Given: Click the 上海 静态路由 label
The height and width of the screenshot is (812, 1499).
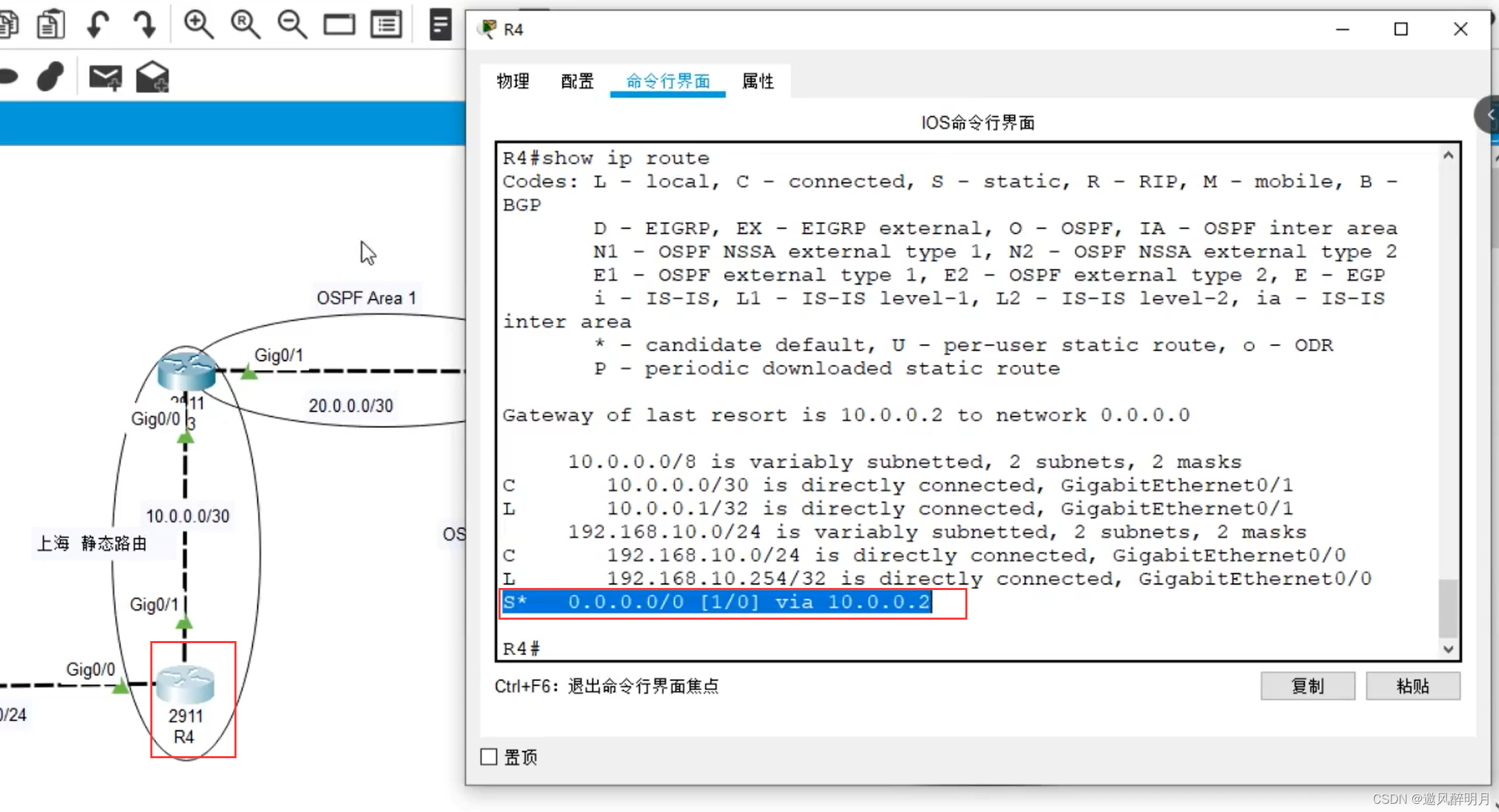Looking at the screenshot, I should click(92, 543).
